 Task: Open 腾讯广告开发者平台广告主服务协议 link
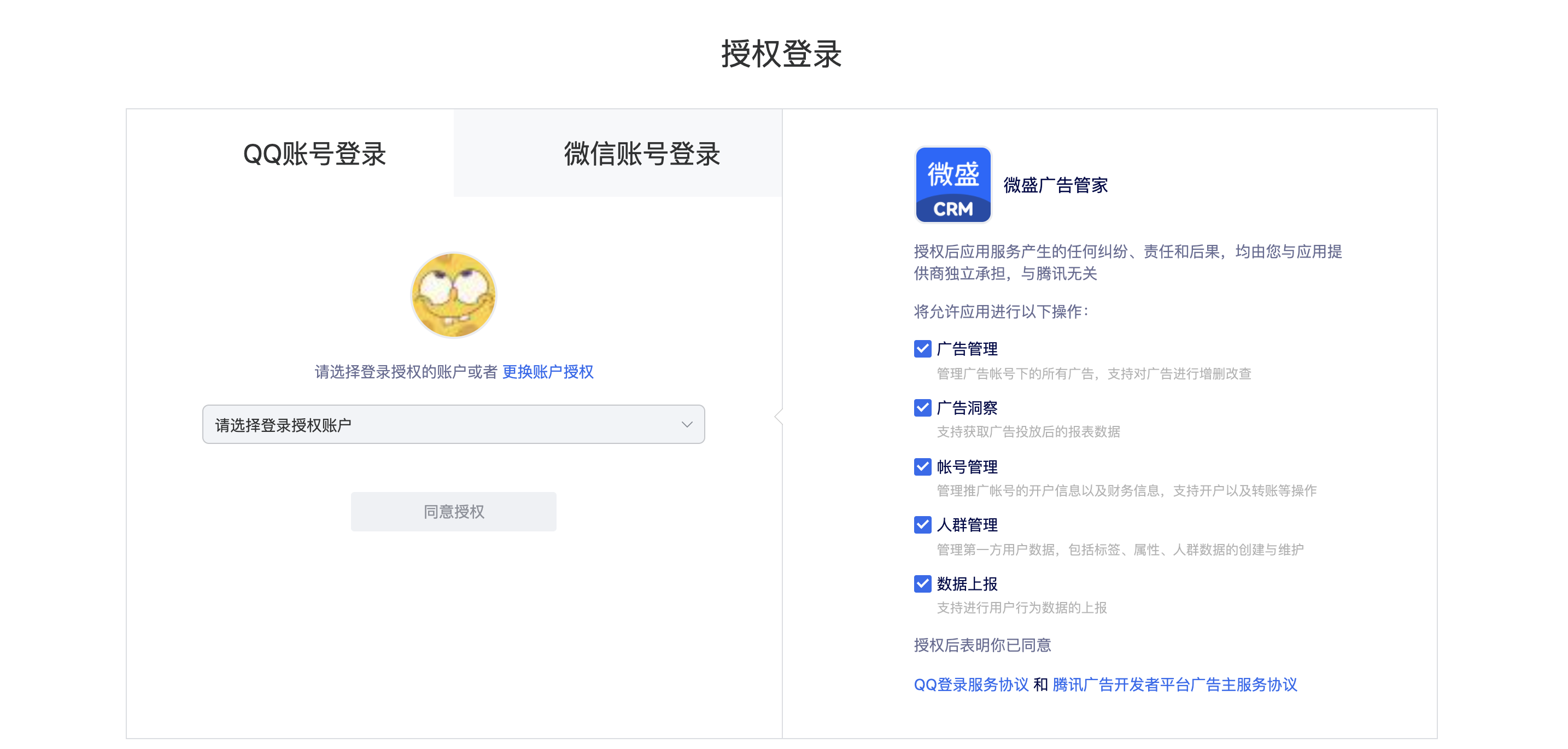[x=1175, y=684]
